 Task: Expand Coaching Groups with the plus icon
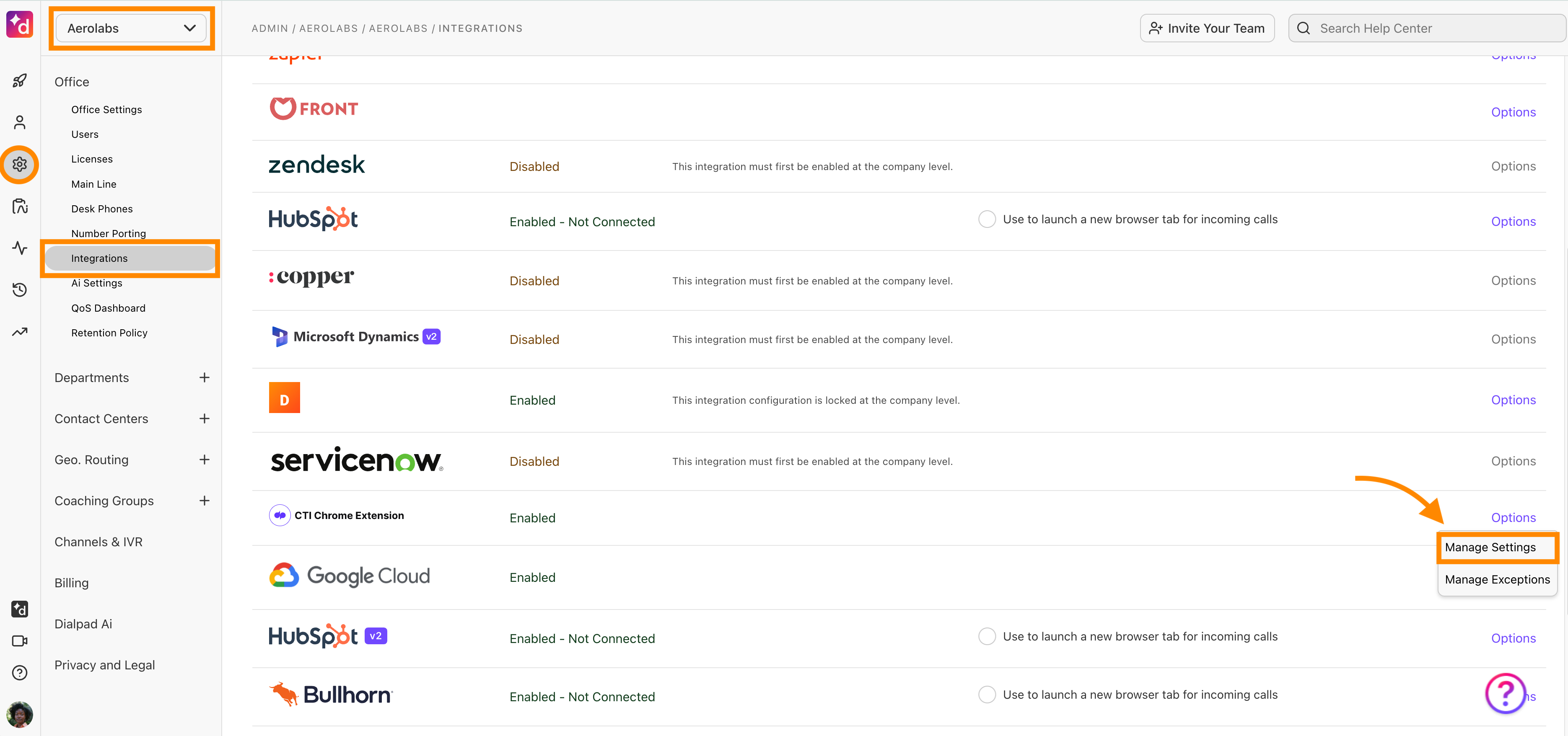[x=204, y=501]
